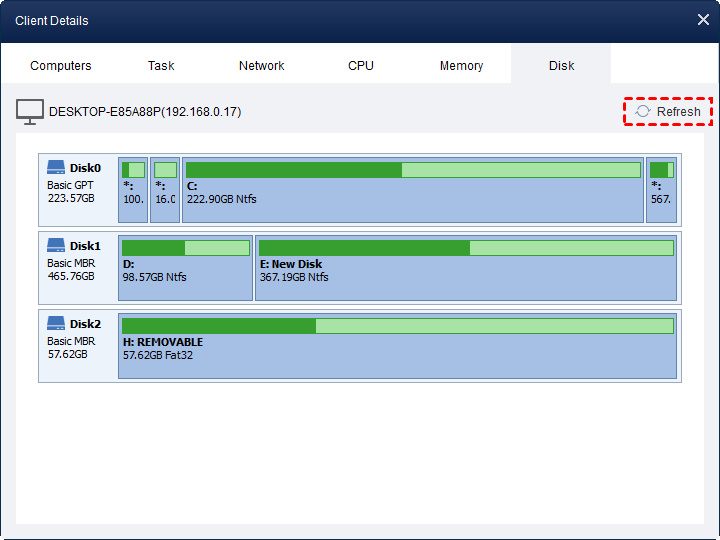This screenshot has width=720, height=540.
Task: Click the H: REMOVABLE usage bar
Action: 398,326
